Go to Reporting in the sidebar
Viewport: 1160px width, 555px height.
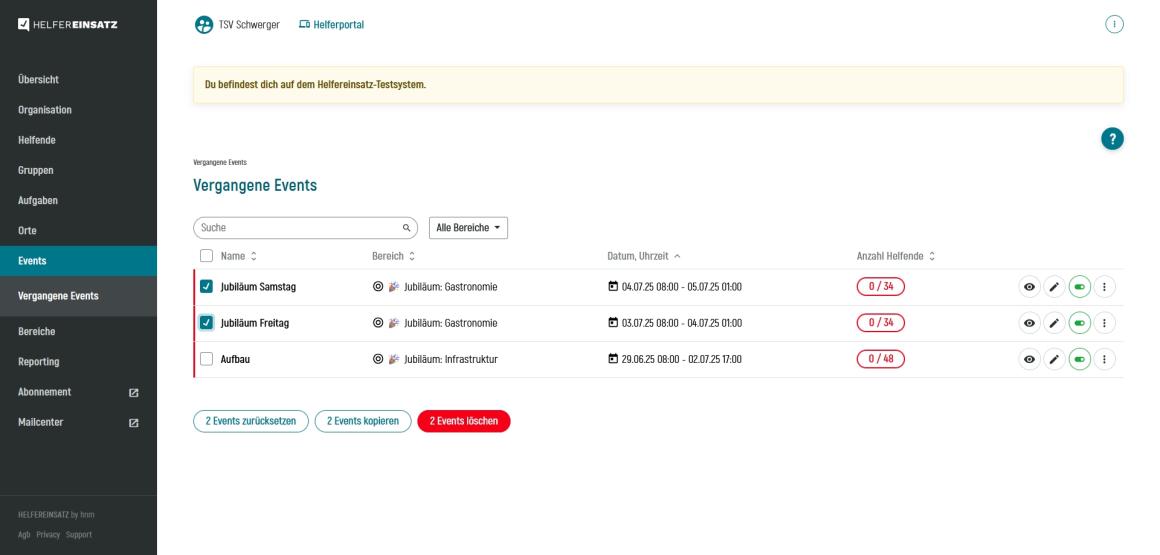pos(39,361)
